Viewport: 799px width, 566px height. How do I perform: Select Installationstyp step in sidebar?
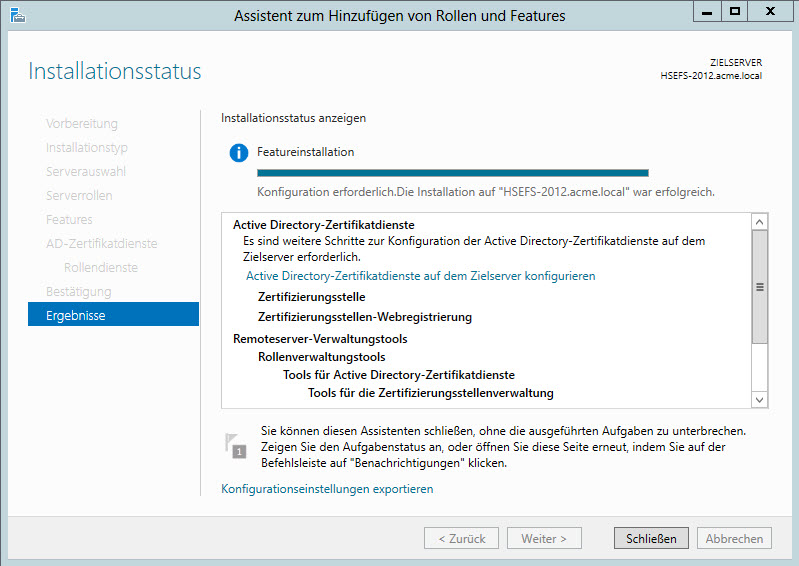pos(87,147)
